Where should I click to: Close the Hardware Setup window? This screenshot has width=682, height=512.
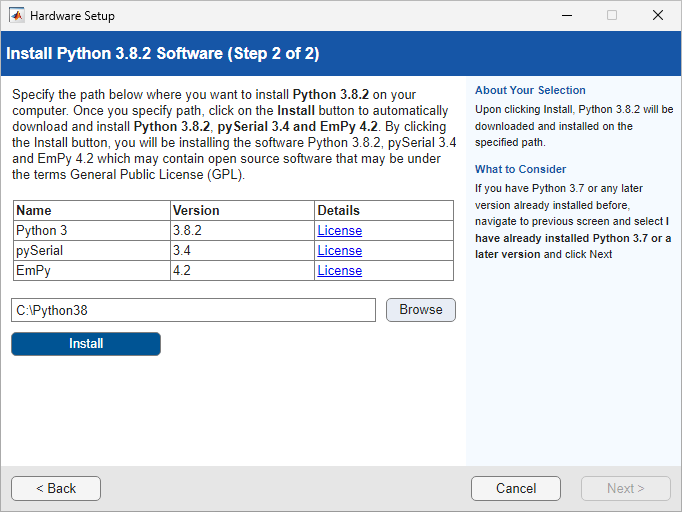pos(658,16)
